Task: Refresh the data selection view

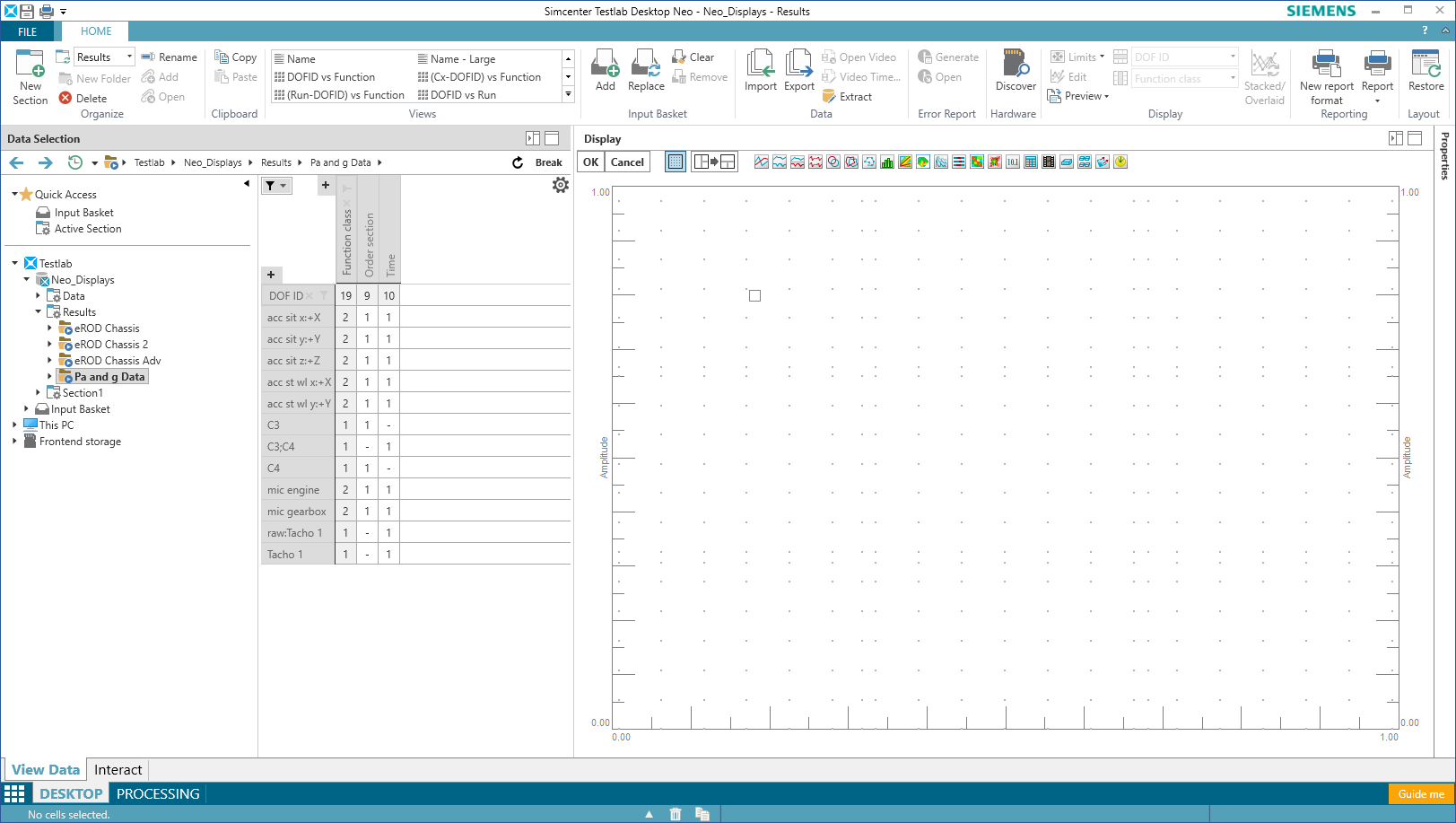Action: click(x=518, y=162)
